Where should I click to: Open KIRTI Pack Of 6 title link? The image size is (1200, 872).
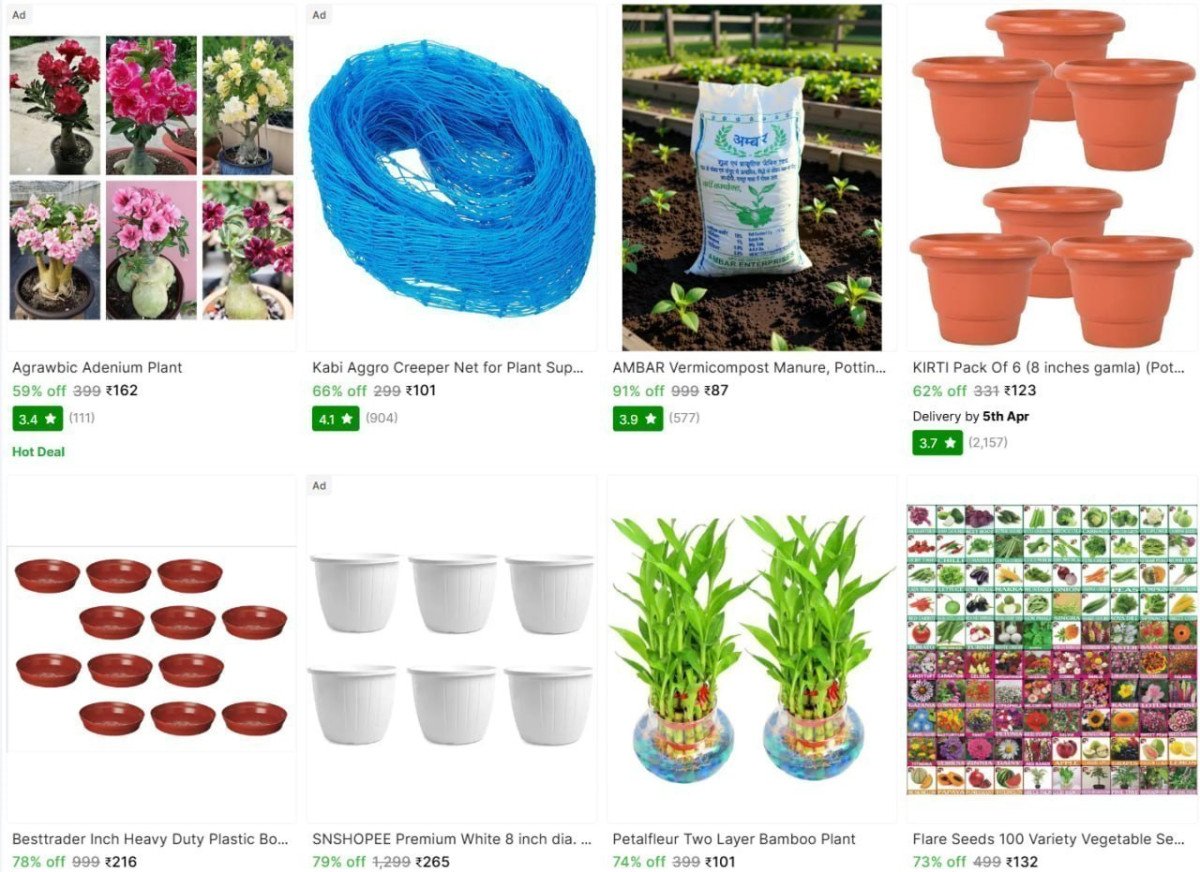tap(1049, 367)
